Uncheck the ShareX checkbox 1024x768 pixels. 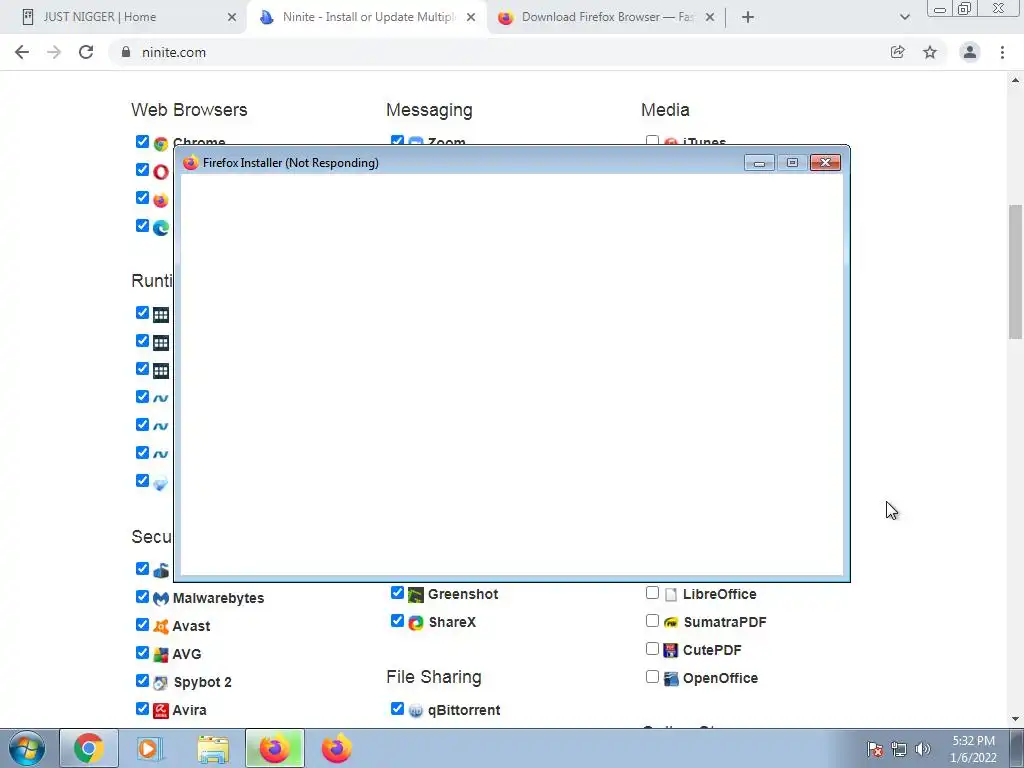(397, 620)
